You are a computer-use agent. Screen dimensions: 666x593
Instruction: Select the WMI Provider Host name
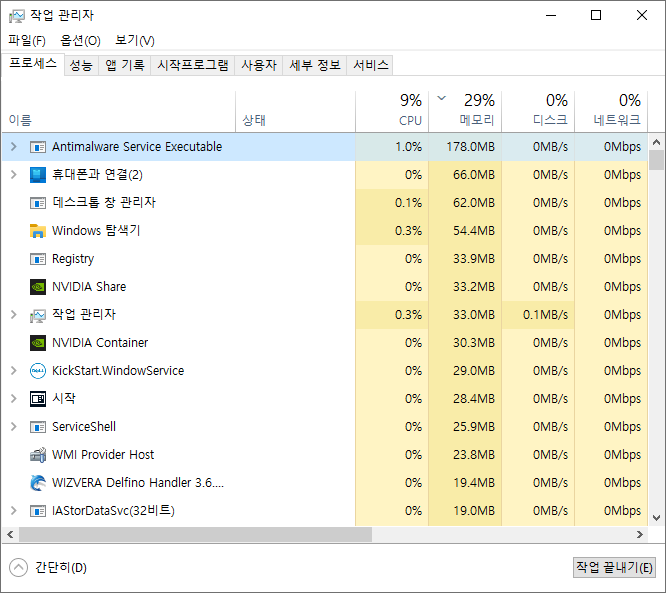[x=103, y=455]
